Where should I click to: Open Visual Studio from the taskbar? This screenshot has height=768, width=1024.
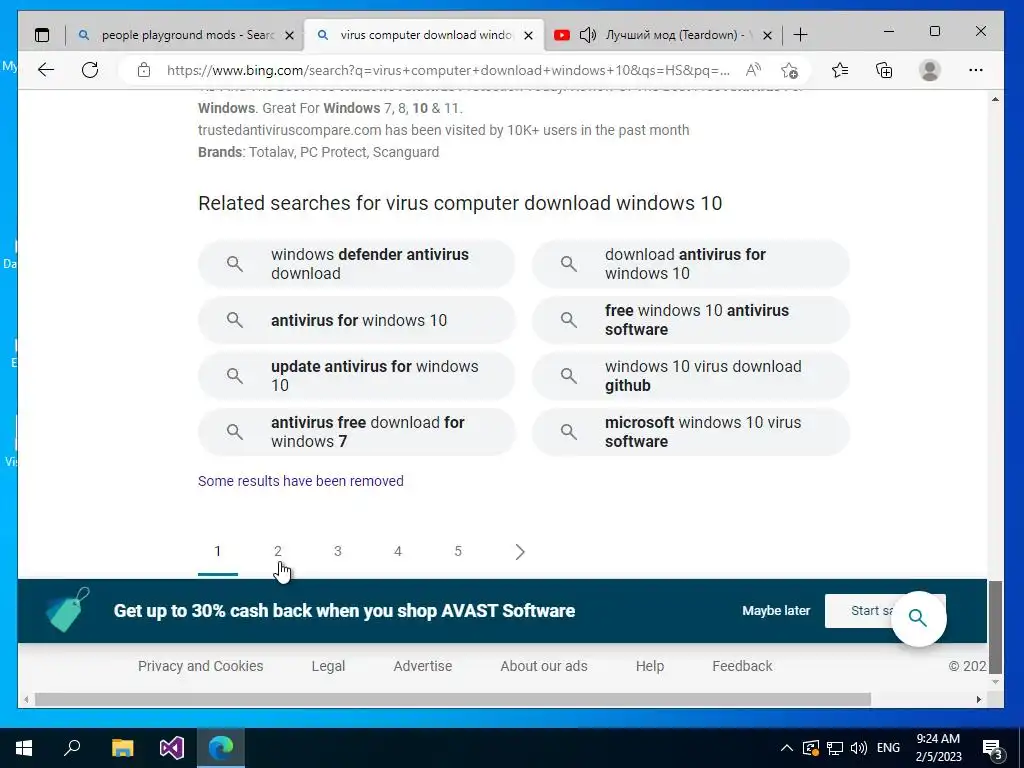click(172, 748)
